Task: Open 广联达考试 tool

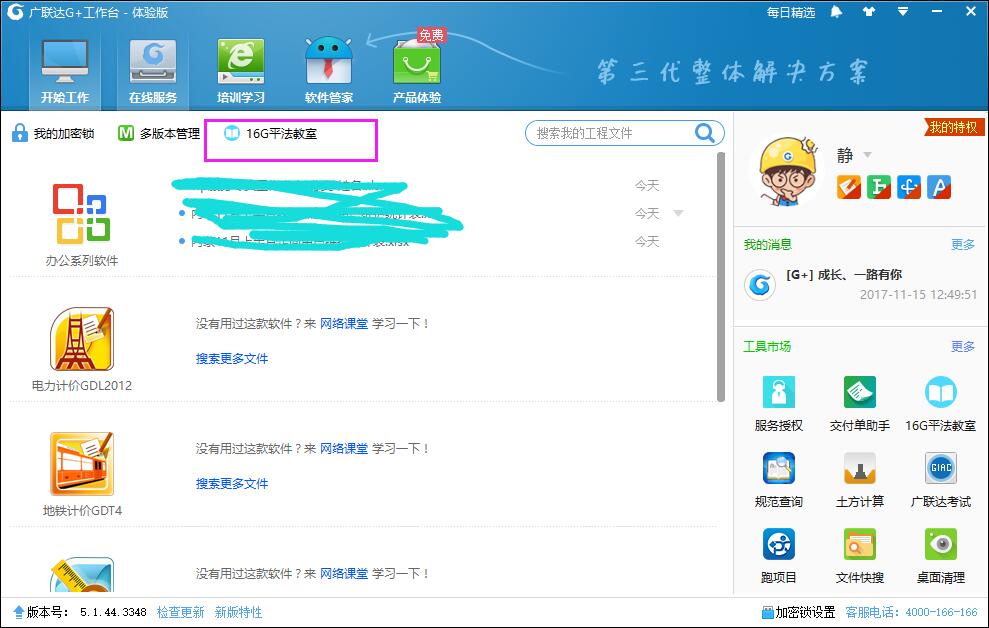Action: coord(940,479)
